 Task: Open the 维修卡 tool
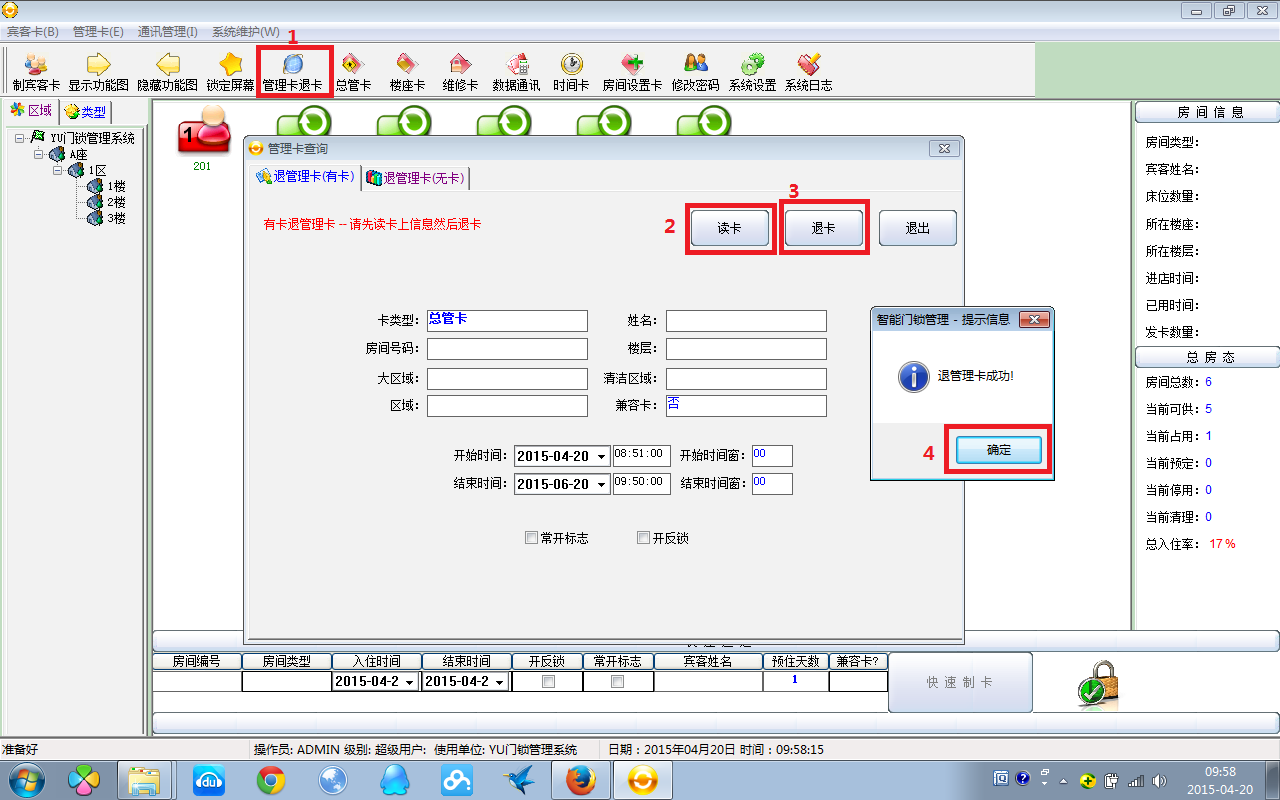460,72
